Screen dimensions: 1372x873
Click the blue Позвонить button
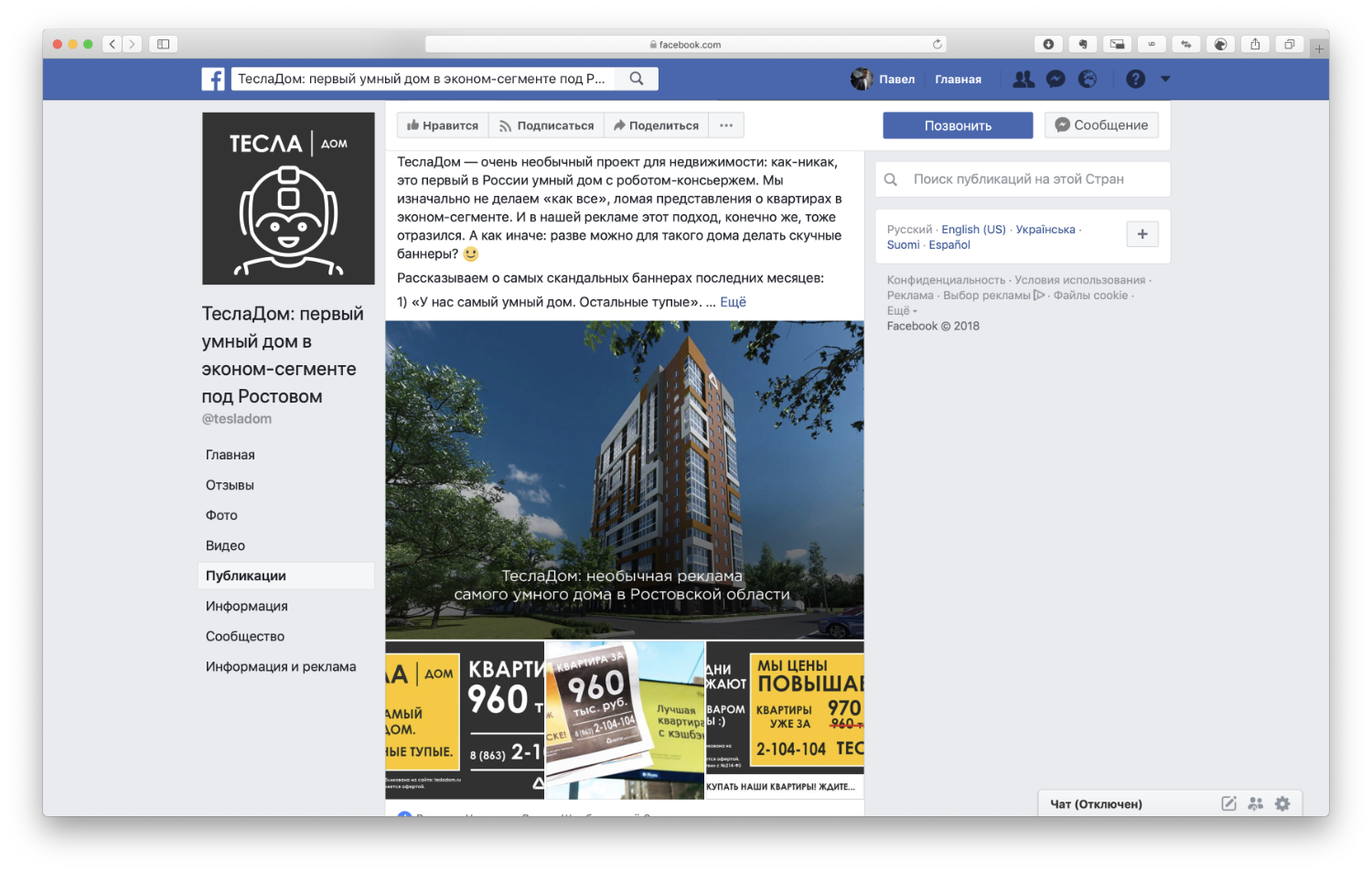click(x=958, y=125)
